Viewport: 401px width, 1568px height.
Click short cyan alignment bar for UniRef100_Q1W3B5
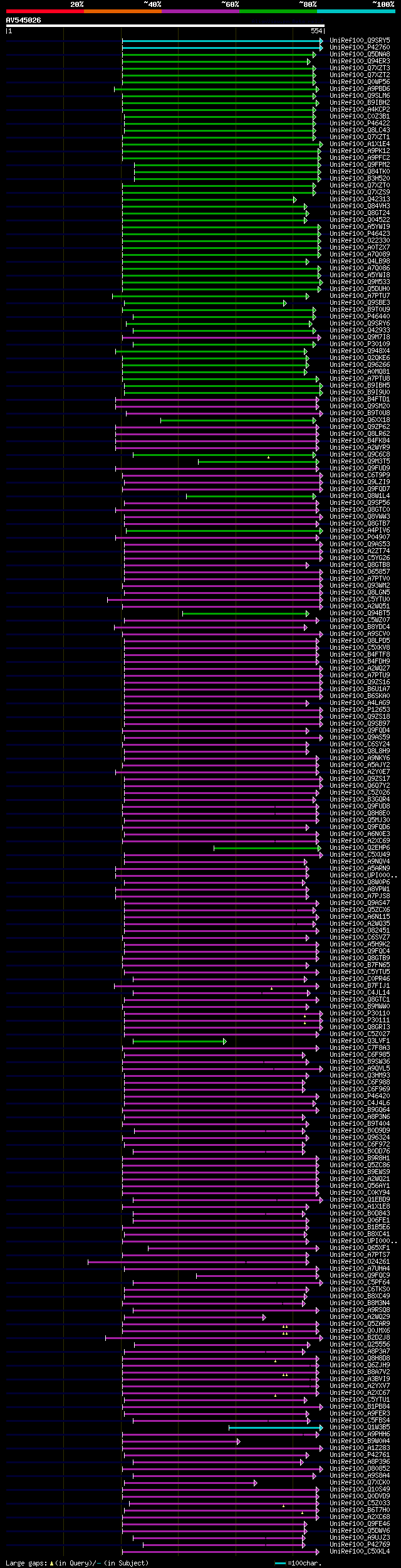click(276, 1428)
